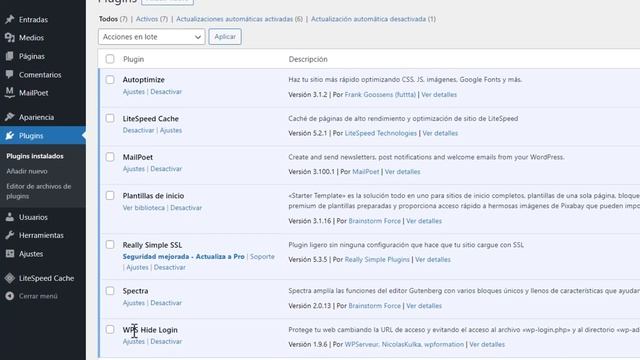Click the Medios media icon in sidebar
The height and width of the screenshot is (360, 640).
pyautogui.click(x=10, y=38)
